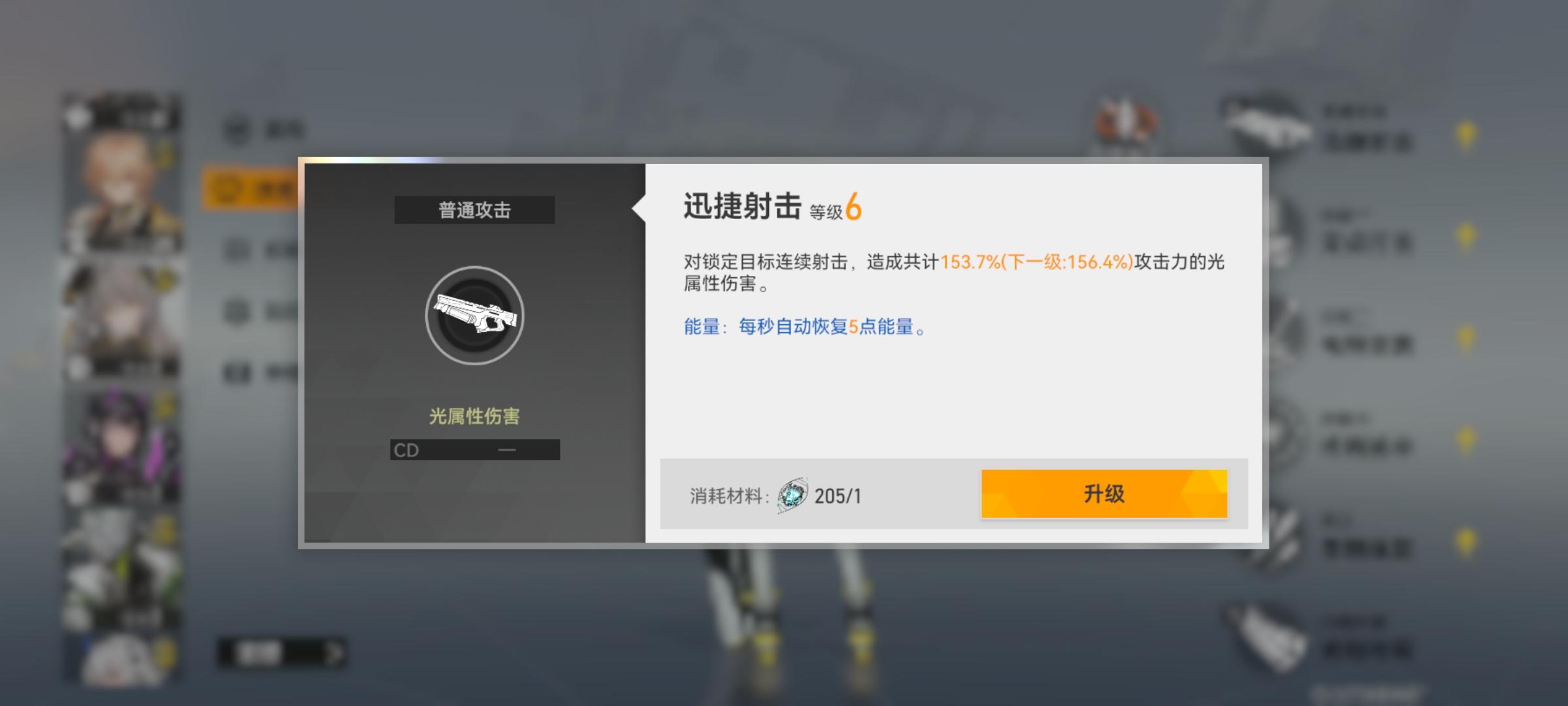Click the 光属性伤害 damage type text
Screen dimensions: 1568x706
tap(474, 416)
